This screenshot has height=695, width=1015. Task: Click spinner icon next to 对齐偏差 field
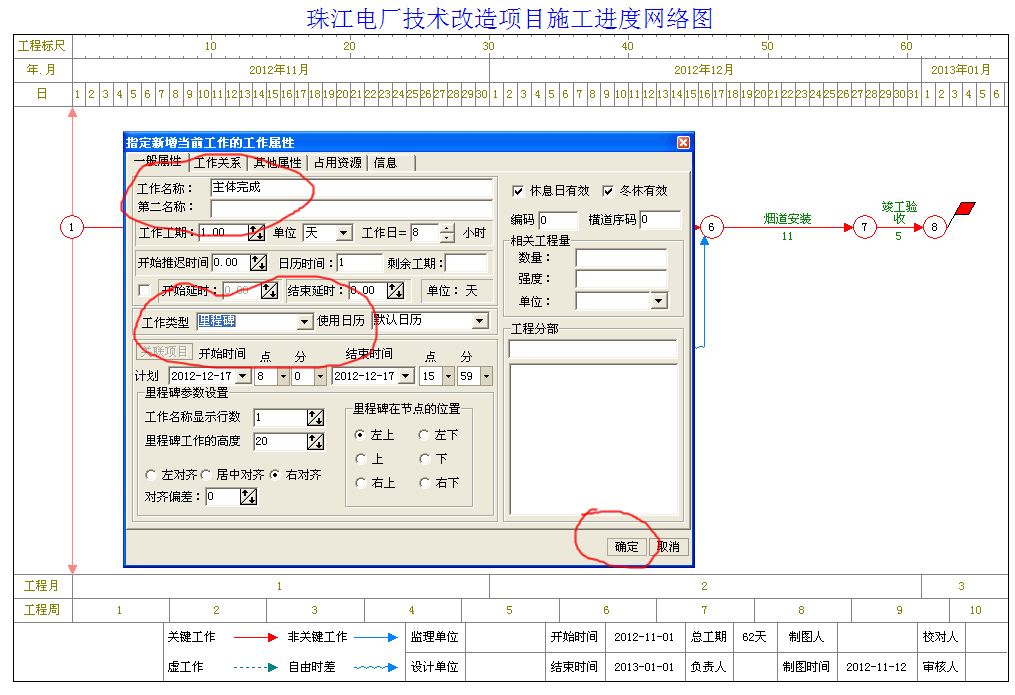click(249, 496)
